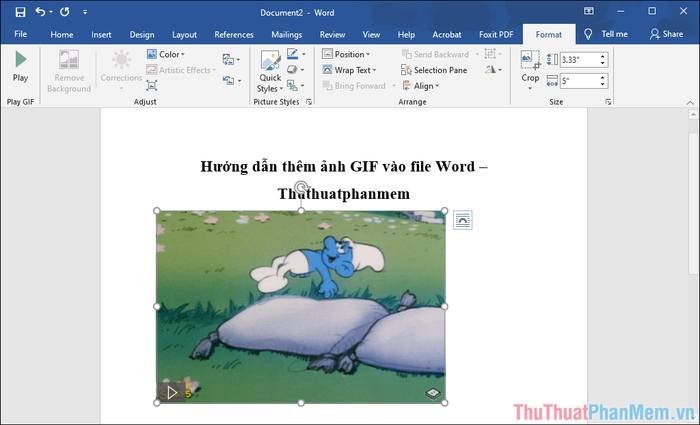Image resolution: width=700 pixels, height=425 pixels.
Task: Switch to the Design tab
Action: click(142, 34)
